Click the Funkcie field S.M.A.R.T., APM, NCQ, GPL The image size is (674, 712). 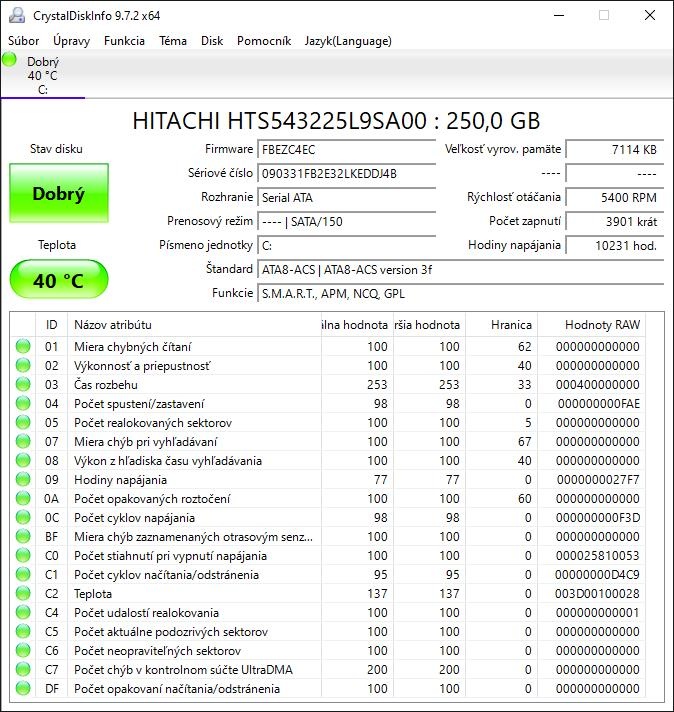point(461,293)
